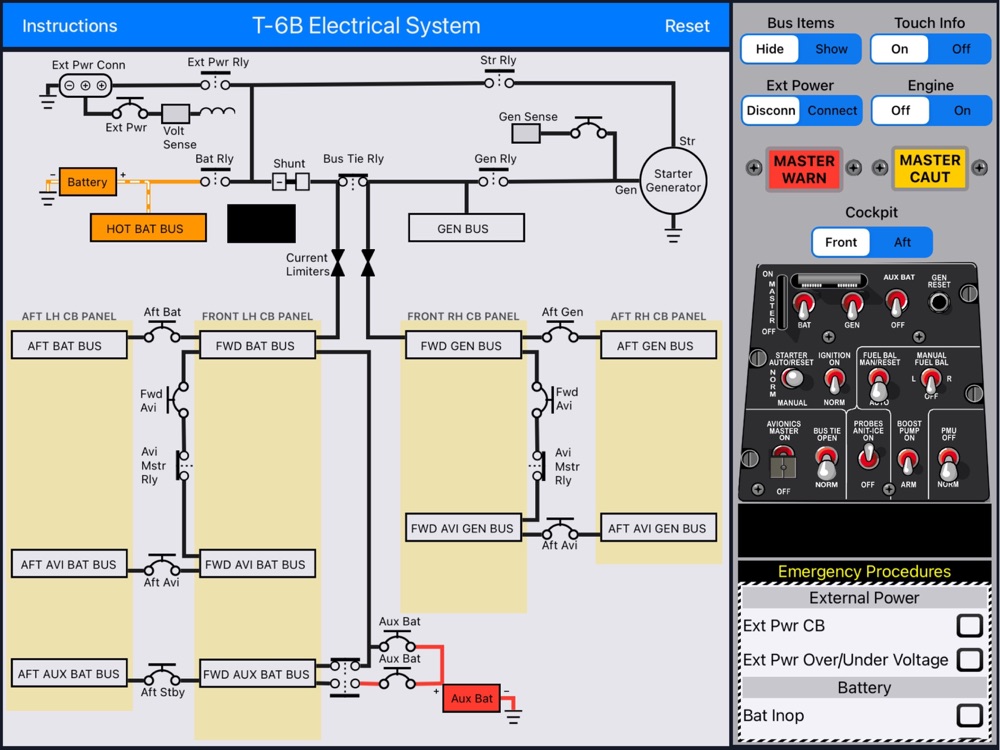Select Show for Bus Items

[x=831, y=49]
